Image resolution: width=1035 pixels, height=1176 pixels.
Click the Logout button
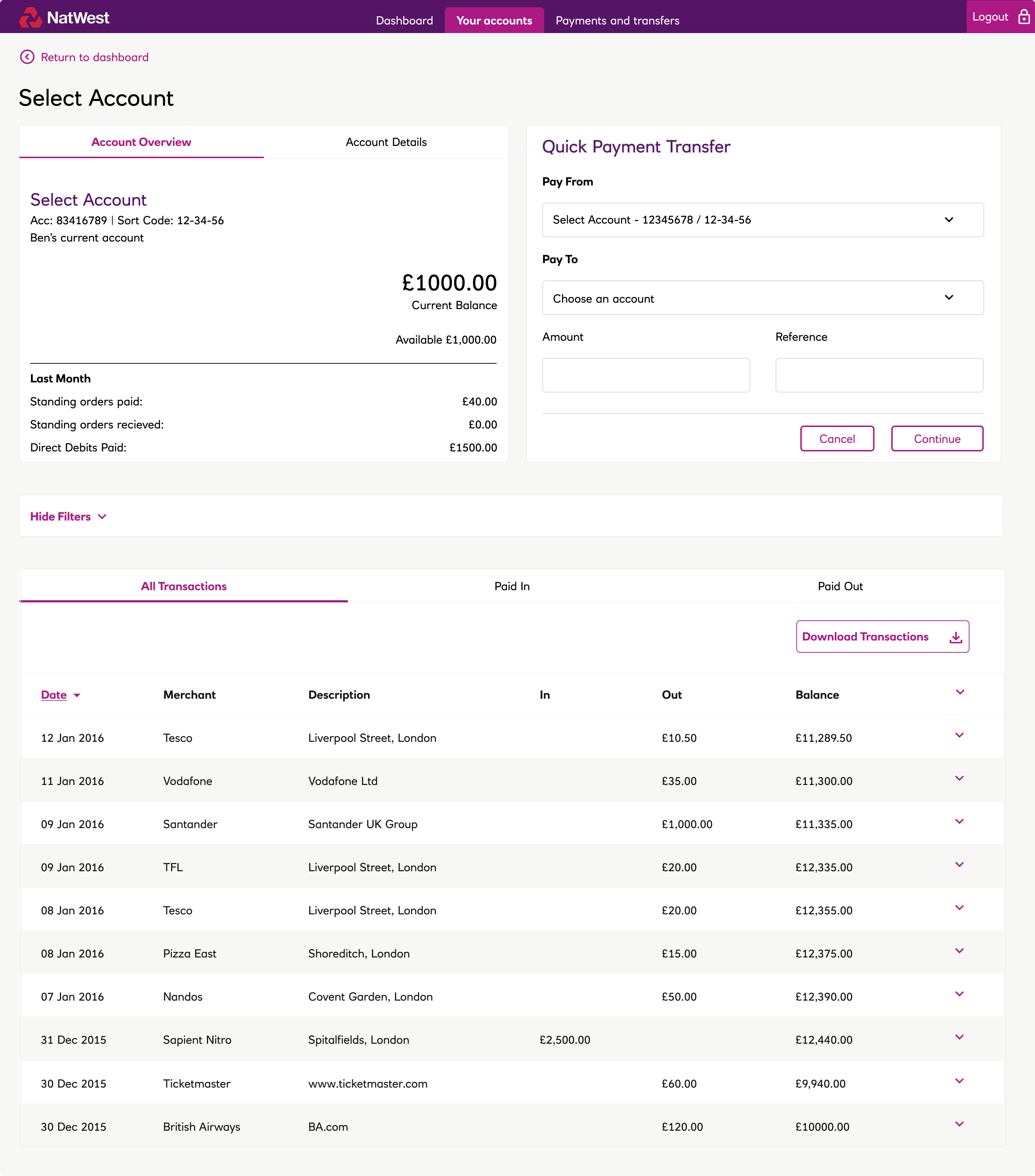[x=1000, y=17]
